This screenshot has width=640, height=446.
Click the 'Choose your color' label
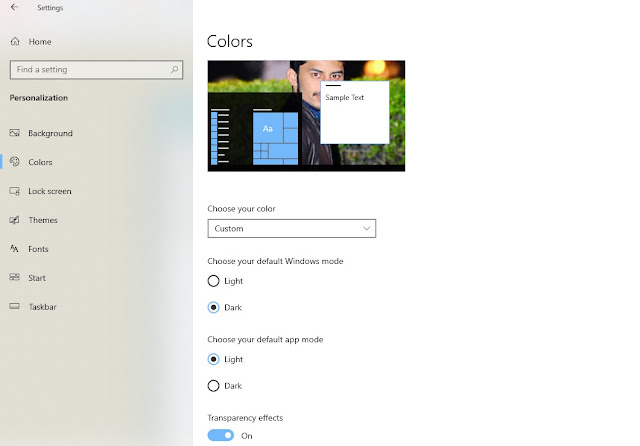click(241, 209)
